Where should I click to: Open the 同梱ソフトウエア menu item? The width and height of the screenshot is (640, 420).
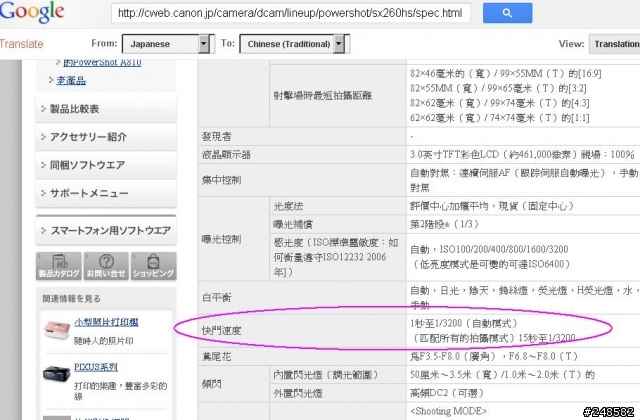coord(106,165)
